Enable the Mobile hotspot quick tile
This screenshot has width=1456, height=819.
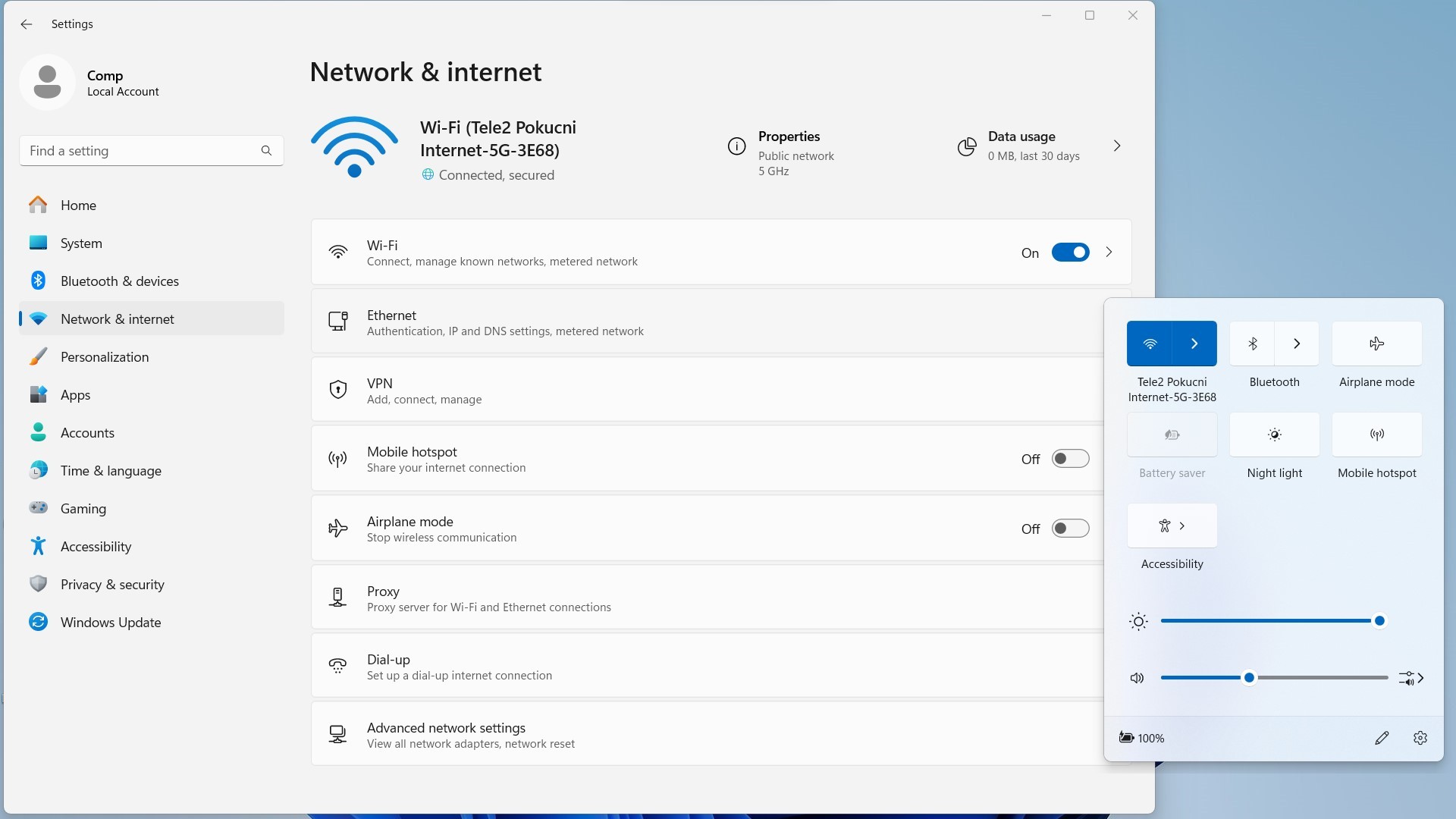coord(1376,435)
